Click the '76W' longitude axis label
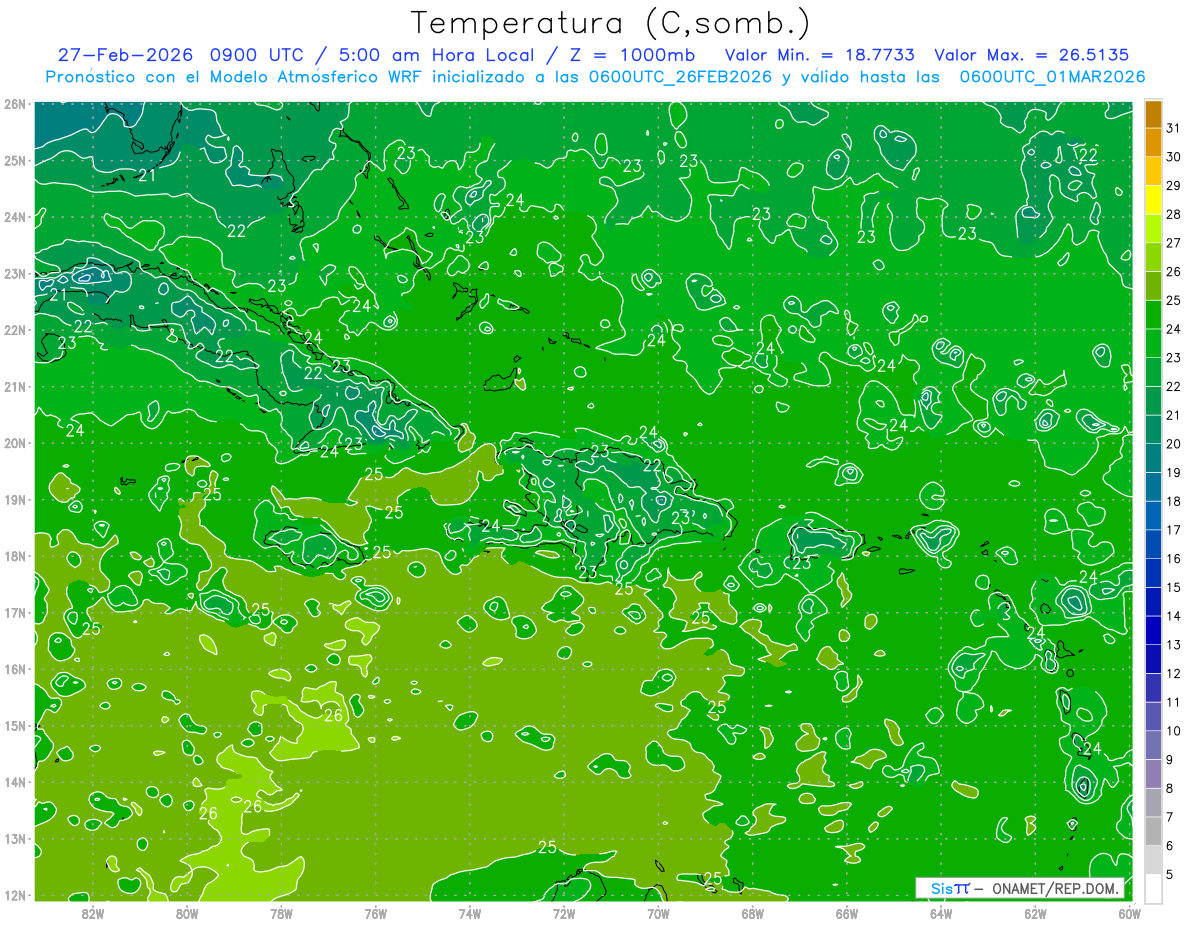This screenshot has width=1200, height=927. [375, 912]
